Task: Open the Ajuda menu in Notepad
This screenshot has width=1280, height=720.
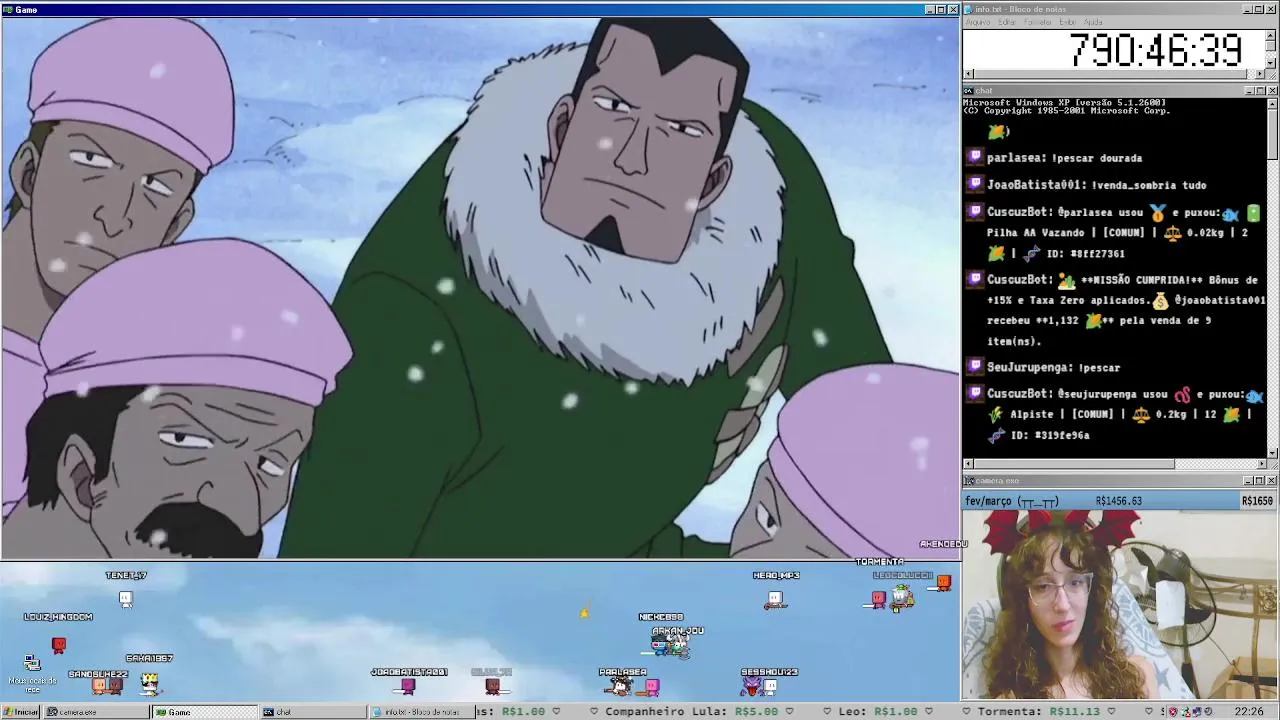Action: (1094, 22)
